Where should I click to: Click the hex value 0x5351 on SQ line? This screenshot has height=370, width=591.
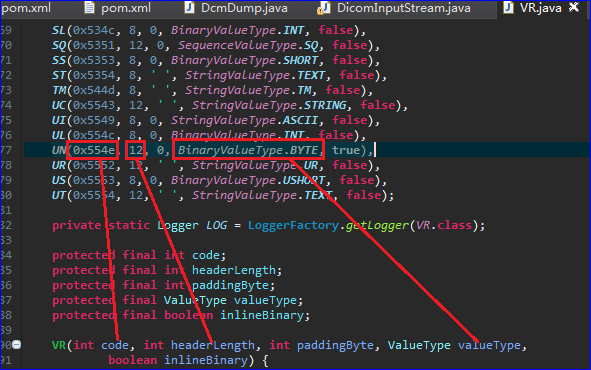(x=93, y=45)
